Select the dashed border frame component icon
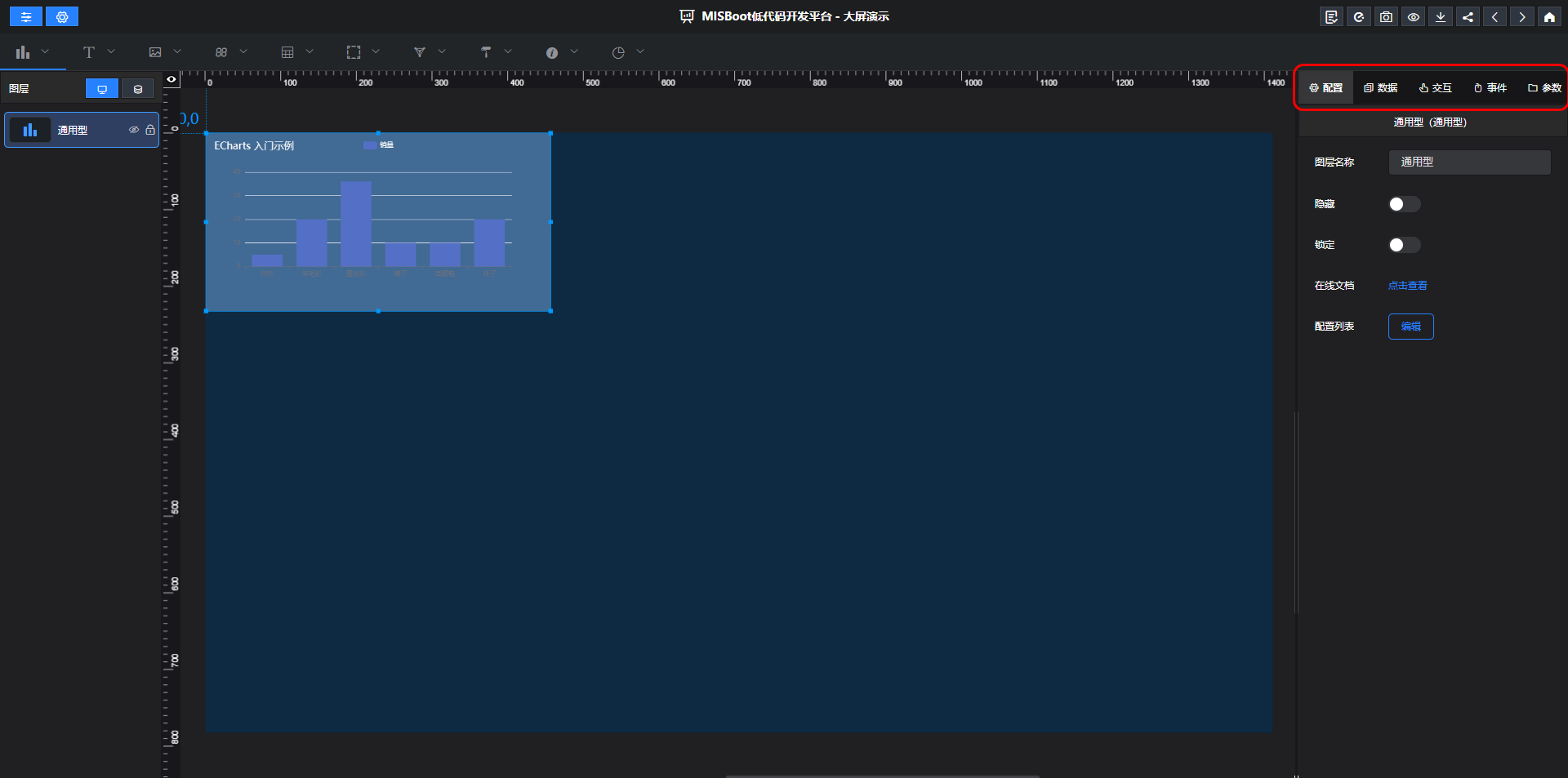Screen dimensions: 1568x778 click(354, 52)
